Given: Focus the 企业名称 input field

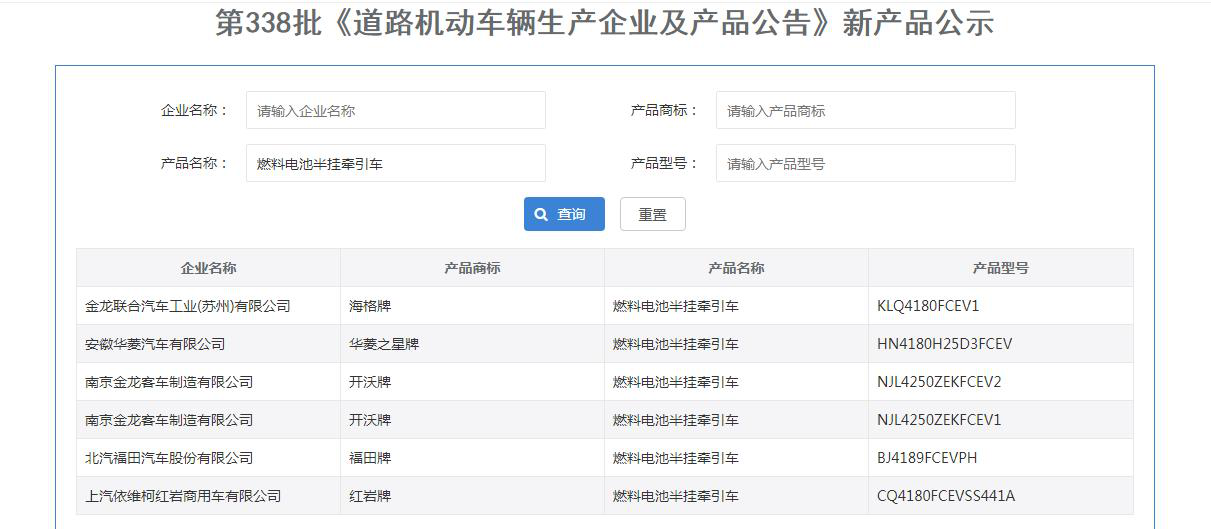Looking at the screenshot, I should pyautogui.click(x=396, y=110).
